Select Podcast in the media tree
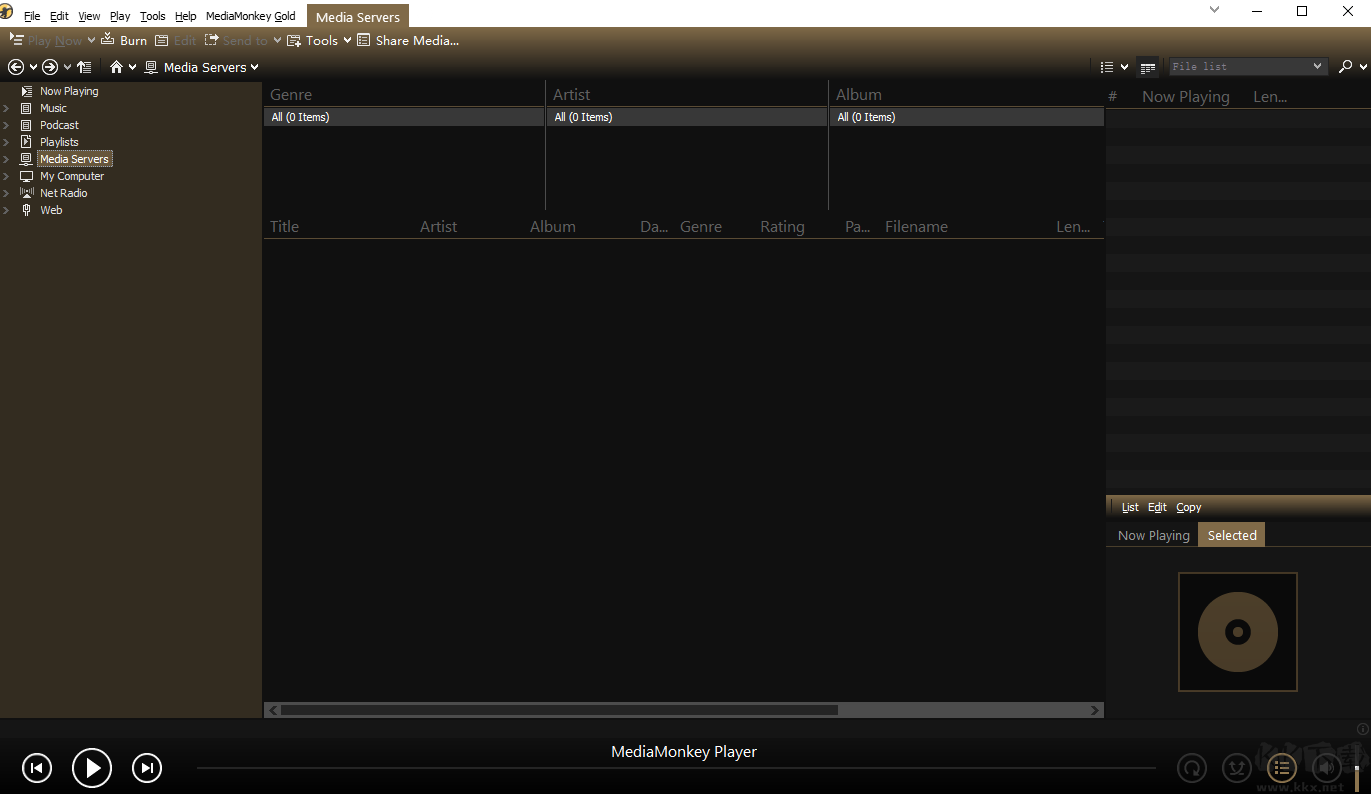Viewport: 1371px width, 794px height. [59, 125]
